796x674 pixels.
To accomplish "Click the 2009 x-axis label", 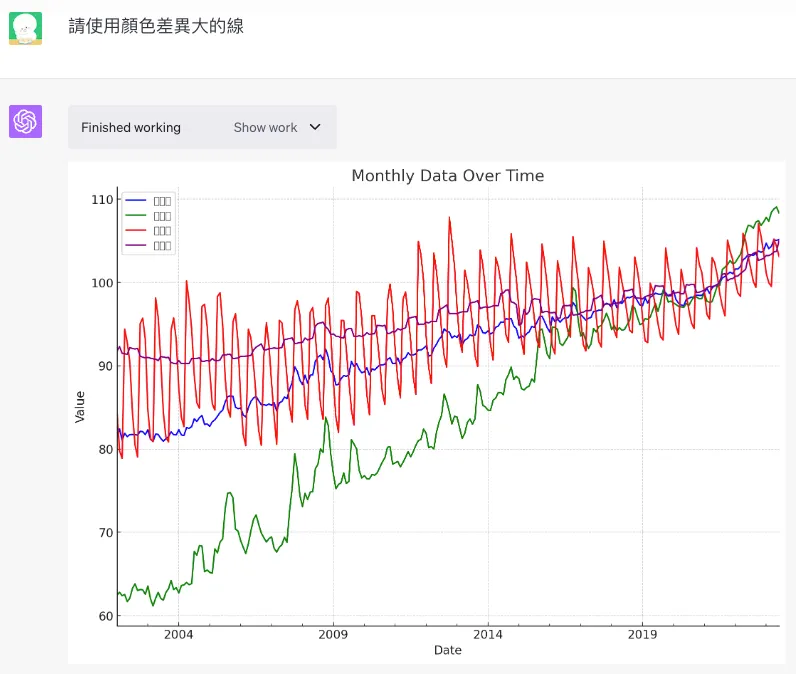I will tap(333, 634).
